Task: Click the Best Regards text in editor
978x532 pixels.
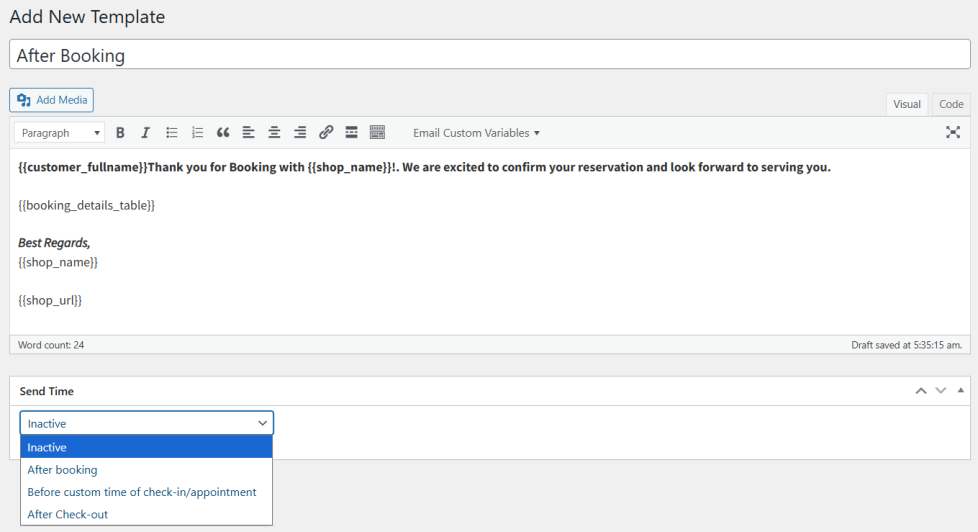Action: 54,243
